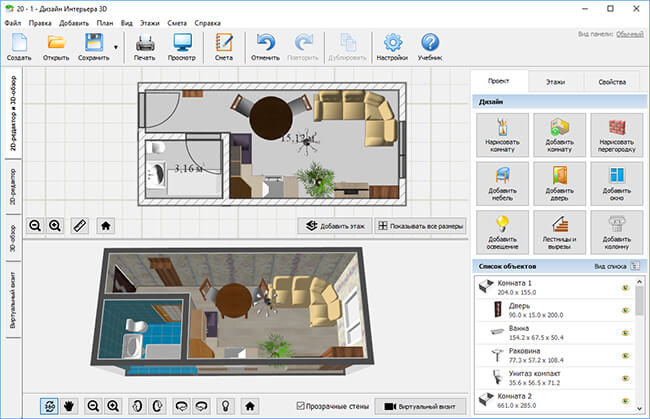This screenshot has width=650, height=419.
Task: Zoom in on the 2D plan
Action: (x=55, y=226)
